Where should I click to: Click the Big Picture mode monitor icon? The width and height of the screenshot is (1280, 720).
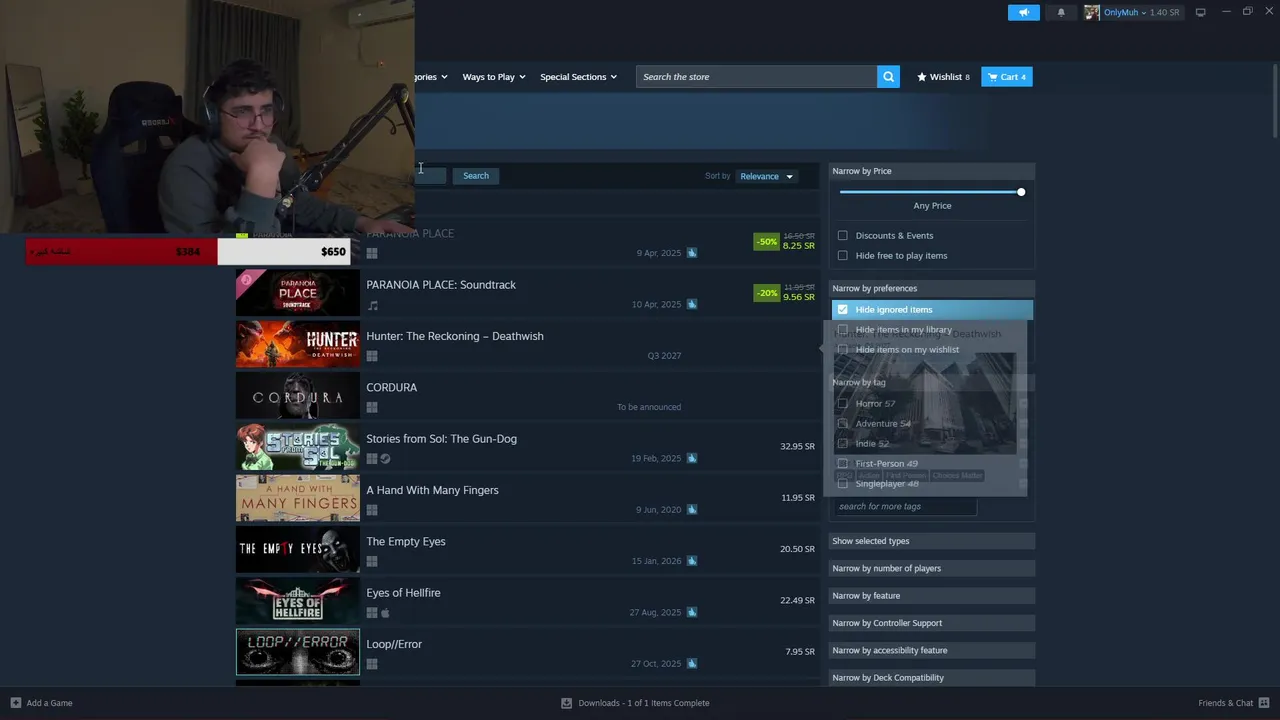click(x=1200, y=12)
